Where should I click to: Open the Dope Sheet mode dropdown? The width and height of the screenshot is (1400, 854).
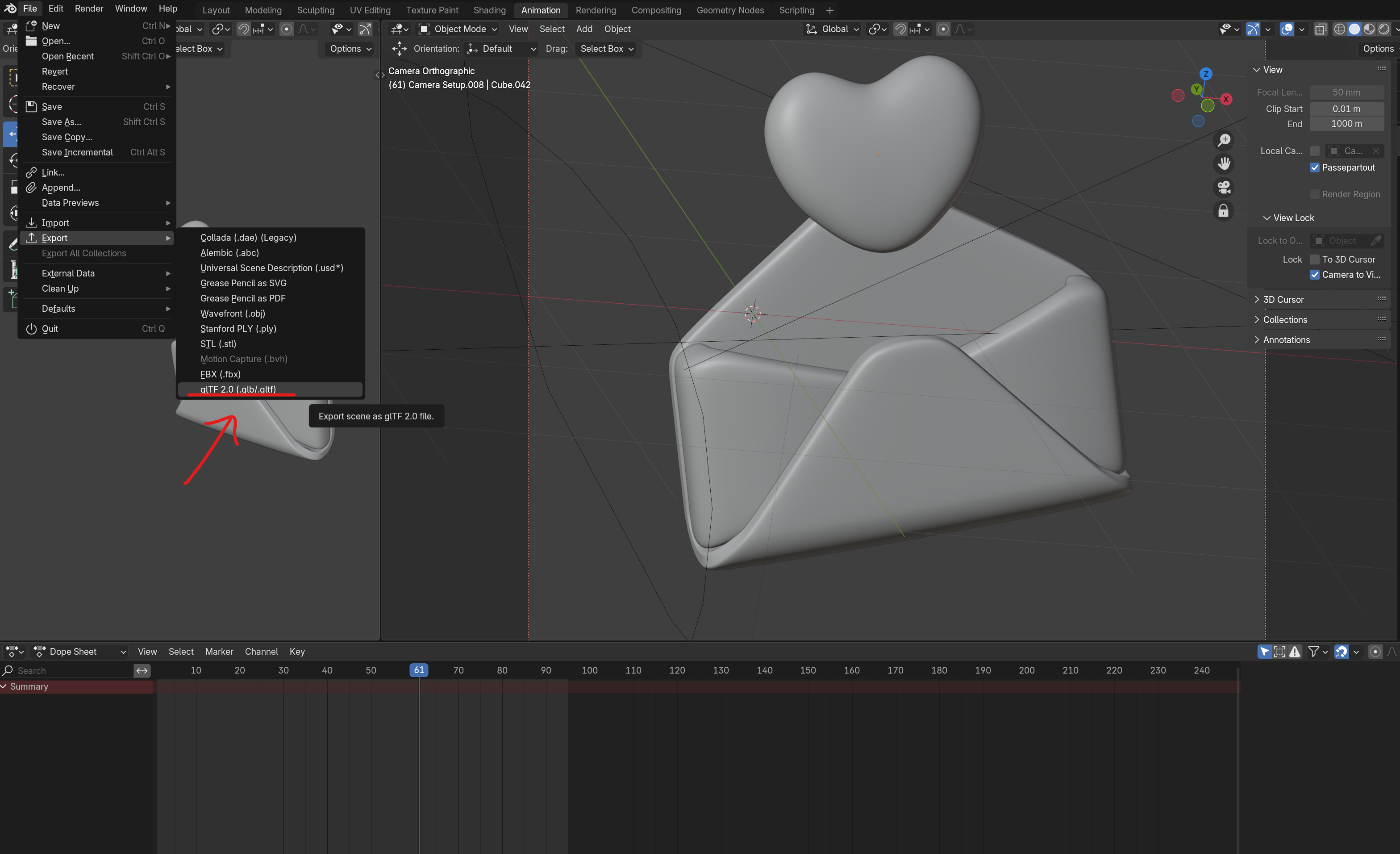pyautogui.click(x=79, y=652)
